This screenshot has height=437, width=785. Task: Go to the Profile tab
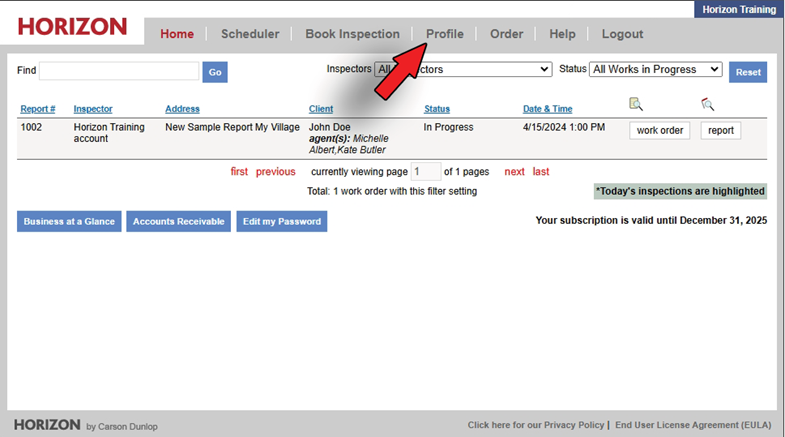(445, 34)
